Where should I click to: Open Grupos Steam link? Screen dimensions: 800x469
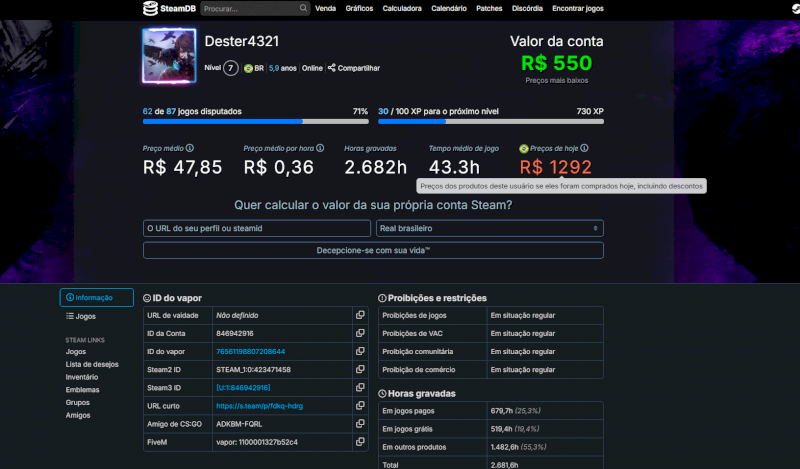[78, 403]
